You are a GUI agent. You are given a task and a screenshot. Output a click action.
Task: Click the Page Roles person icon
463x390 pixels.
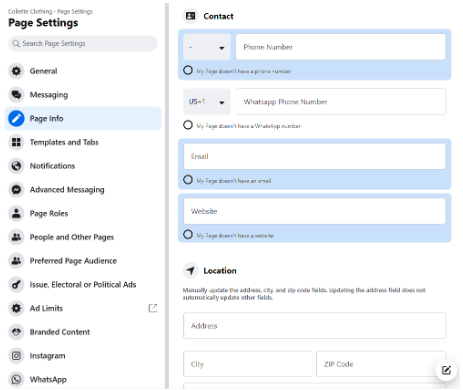point(16,213)
